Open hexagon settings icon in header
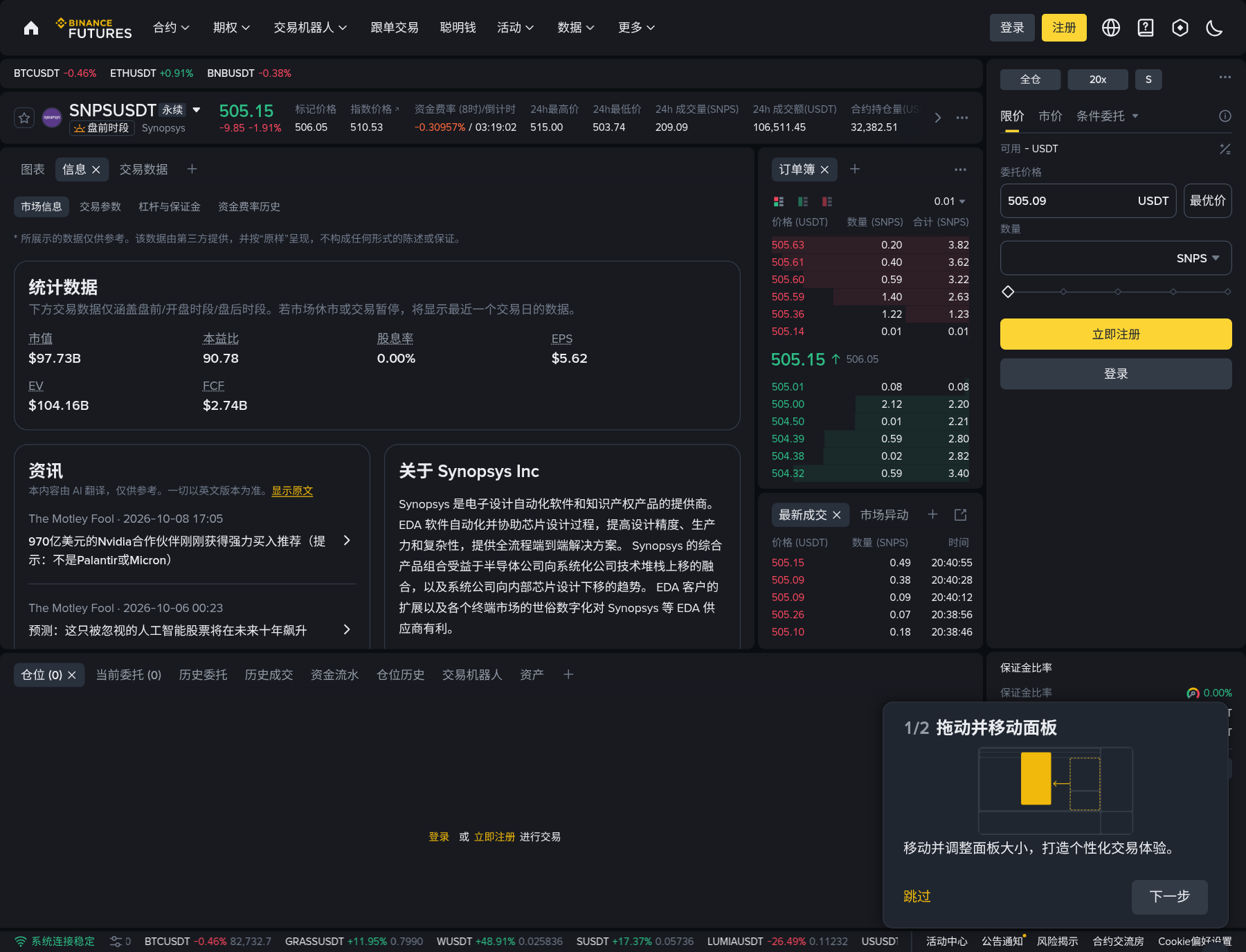This screenshot has height=952, width=1246. (1180, 28)
